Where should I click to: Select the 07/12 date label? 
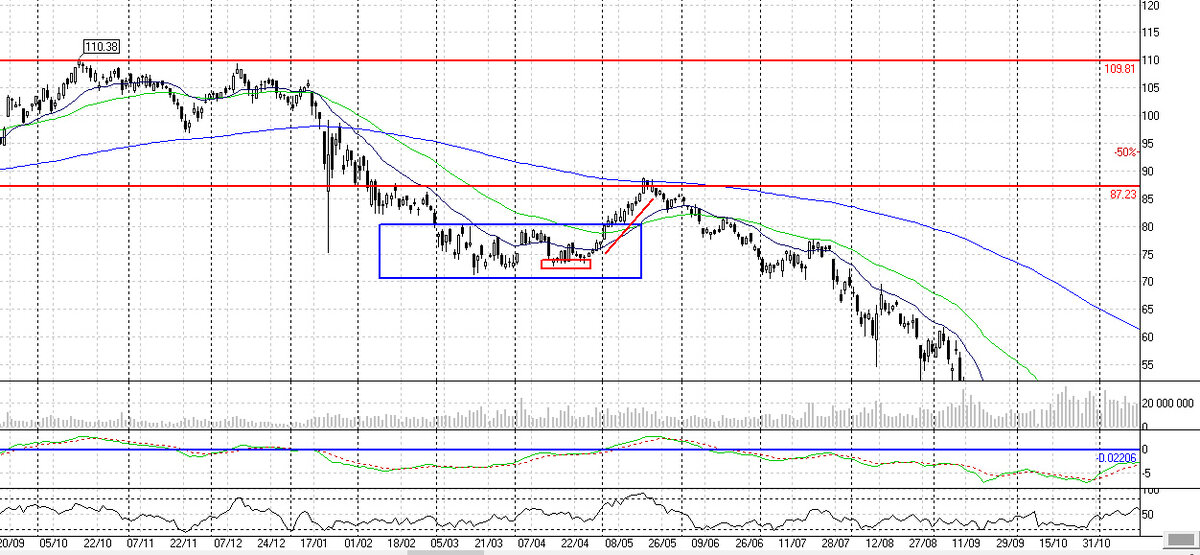(228, 544)
